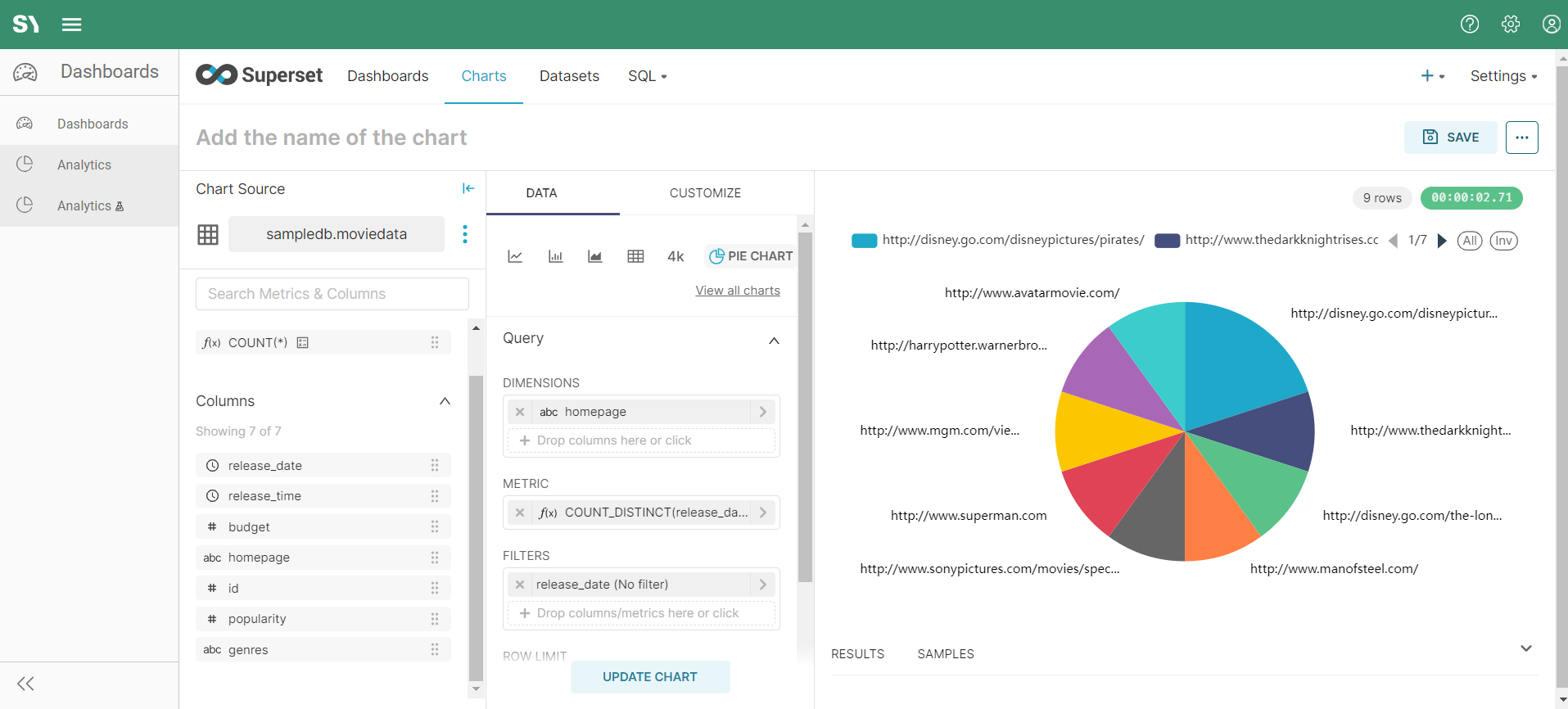Select the bar chart visualization icon
This screenshot has height=709, width=1568.
[555, 256]
